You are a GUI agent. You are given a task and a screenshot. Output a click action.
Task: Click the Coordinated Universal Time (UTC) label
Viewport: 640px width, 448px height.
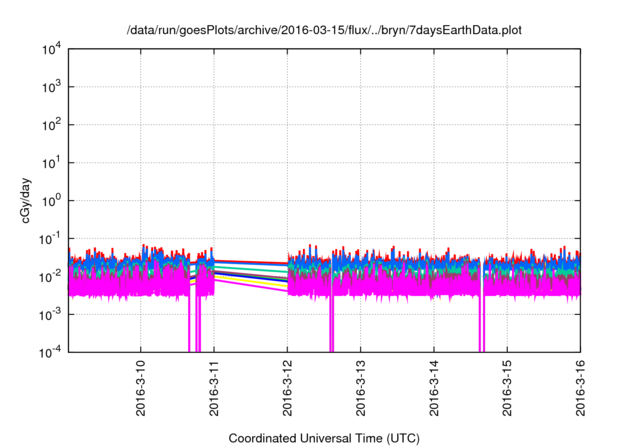(324, 438)
